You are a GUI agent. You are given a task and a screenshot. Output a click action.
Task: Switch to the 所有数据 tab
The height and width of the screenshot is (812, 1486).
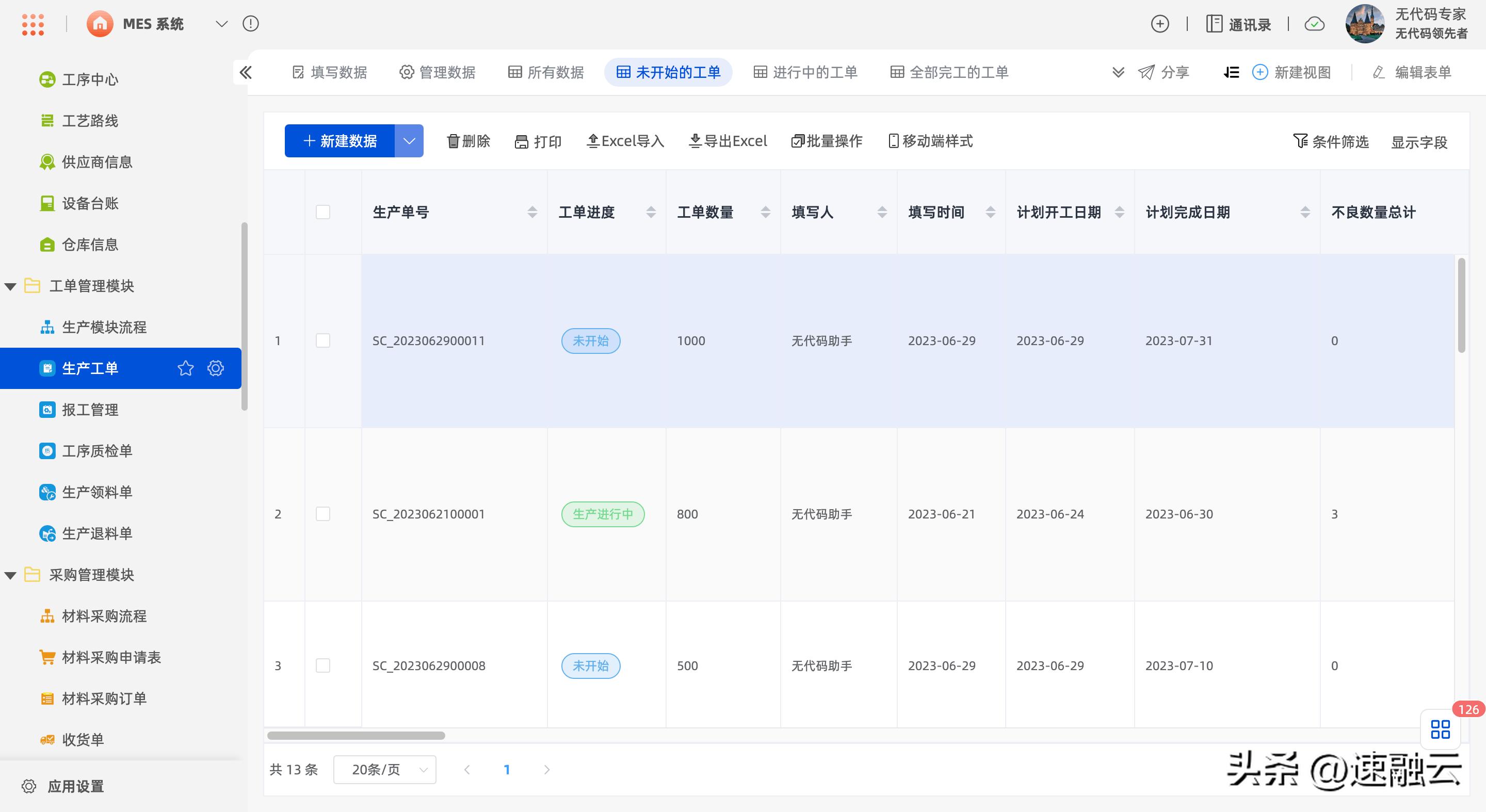coord(545,72)
